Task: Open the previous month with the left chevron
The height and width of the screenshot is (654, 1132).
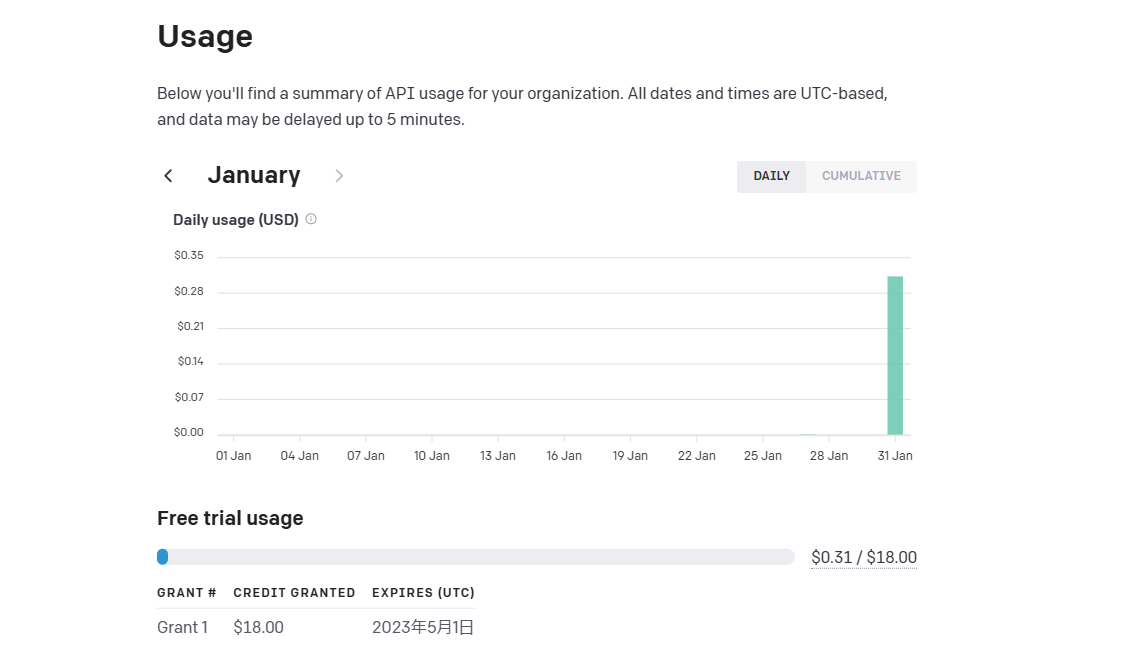Action: tap(168, 175)
